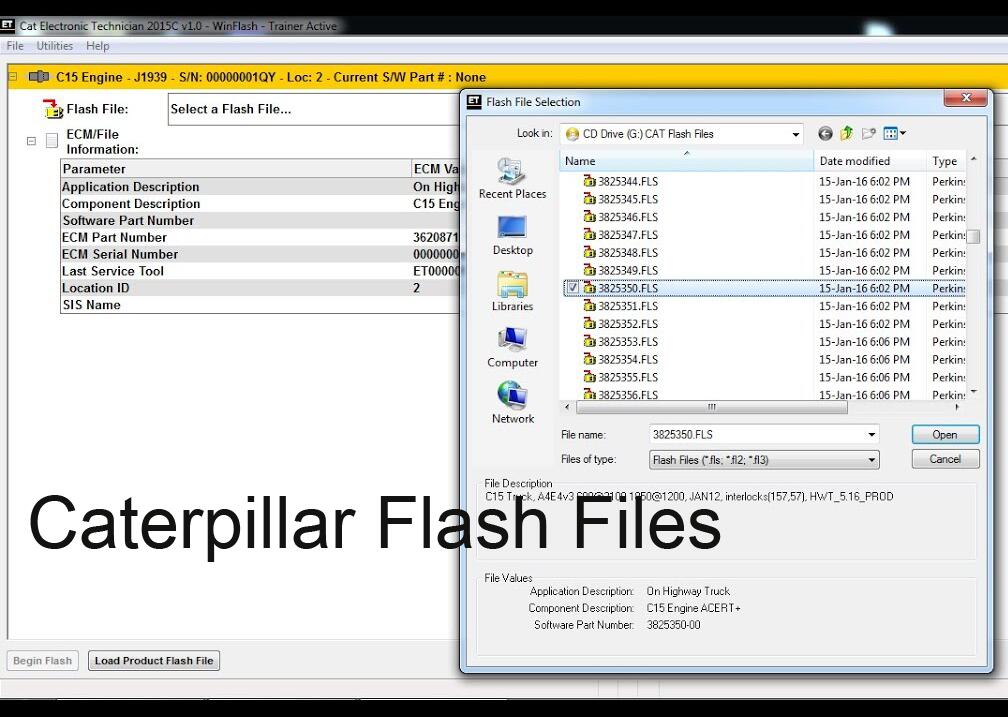Go up one folder level
The image size is (1008, 717).
point(847,133)
